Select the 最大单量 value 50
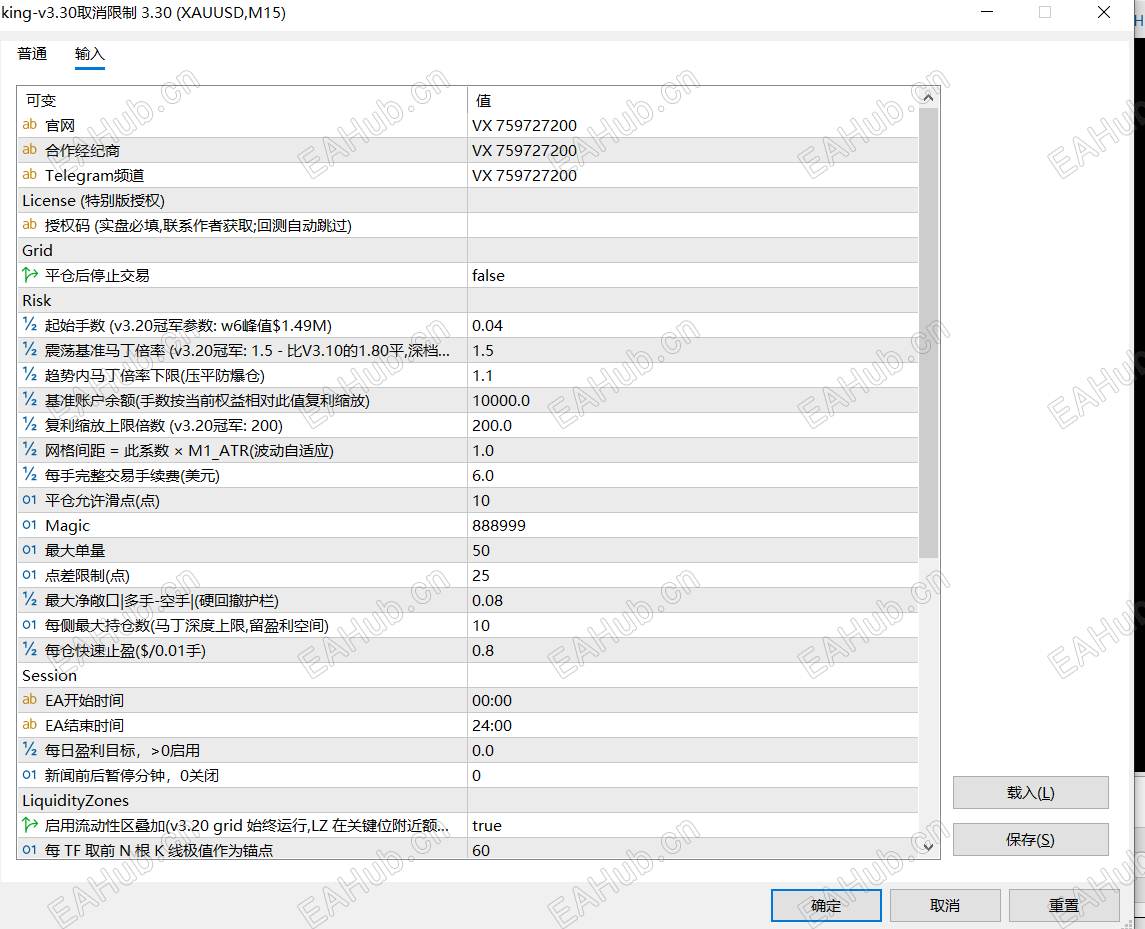1145x929 pixels. click(x=692, y=551)
